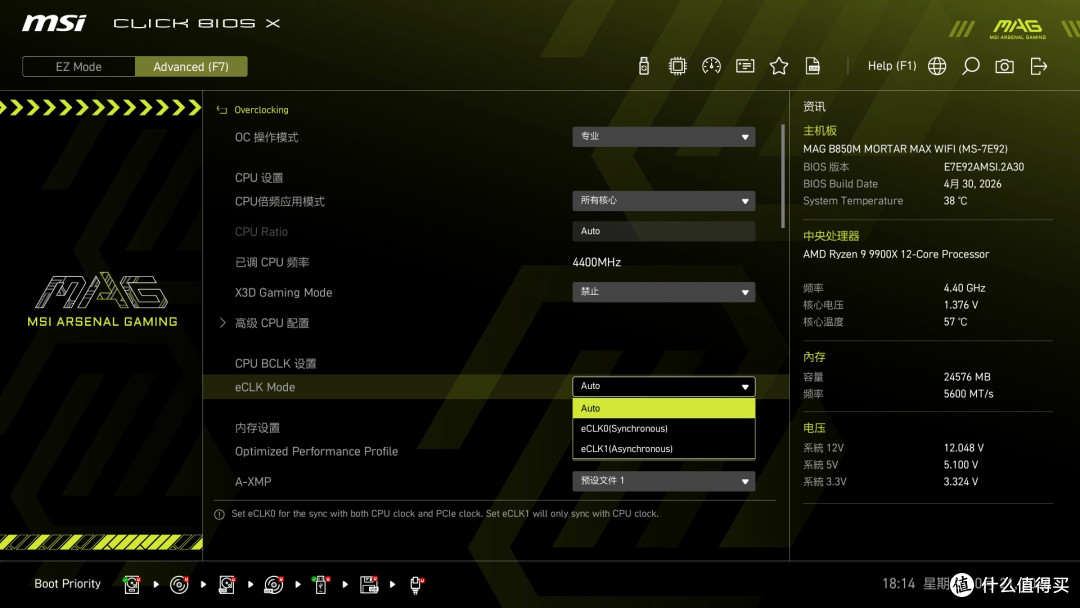Choose eCLK1(Asynchronous) option

pos(663,448)
